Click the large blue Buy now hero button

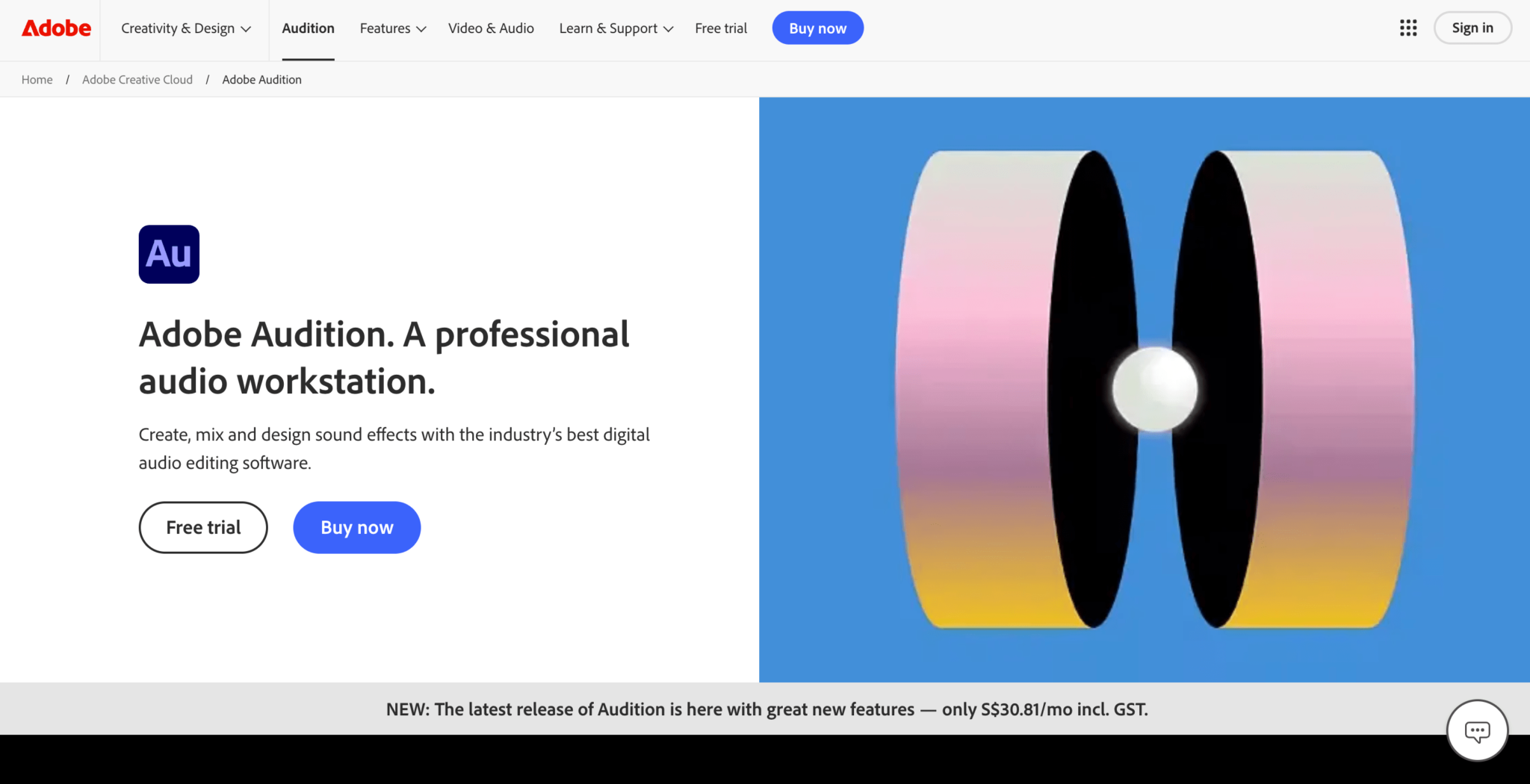click(x=356, y=527)
